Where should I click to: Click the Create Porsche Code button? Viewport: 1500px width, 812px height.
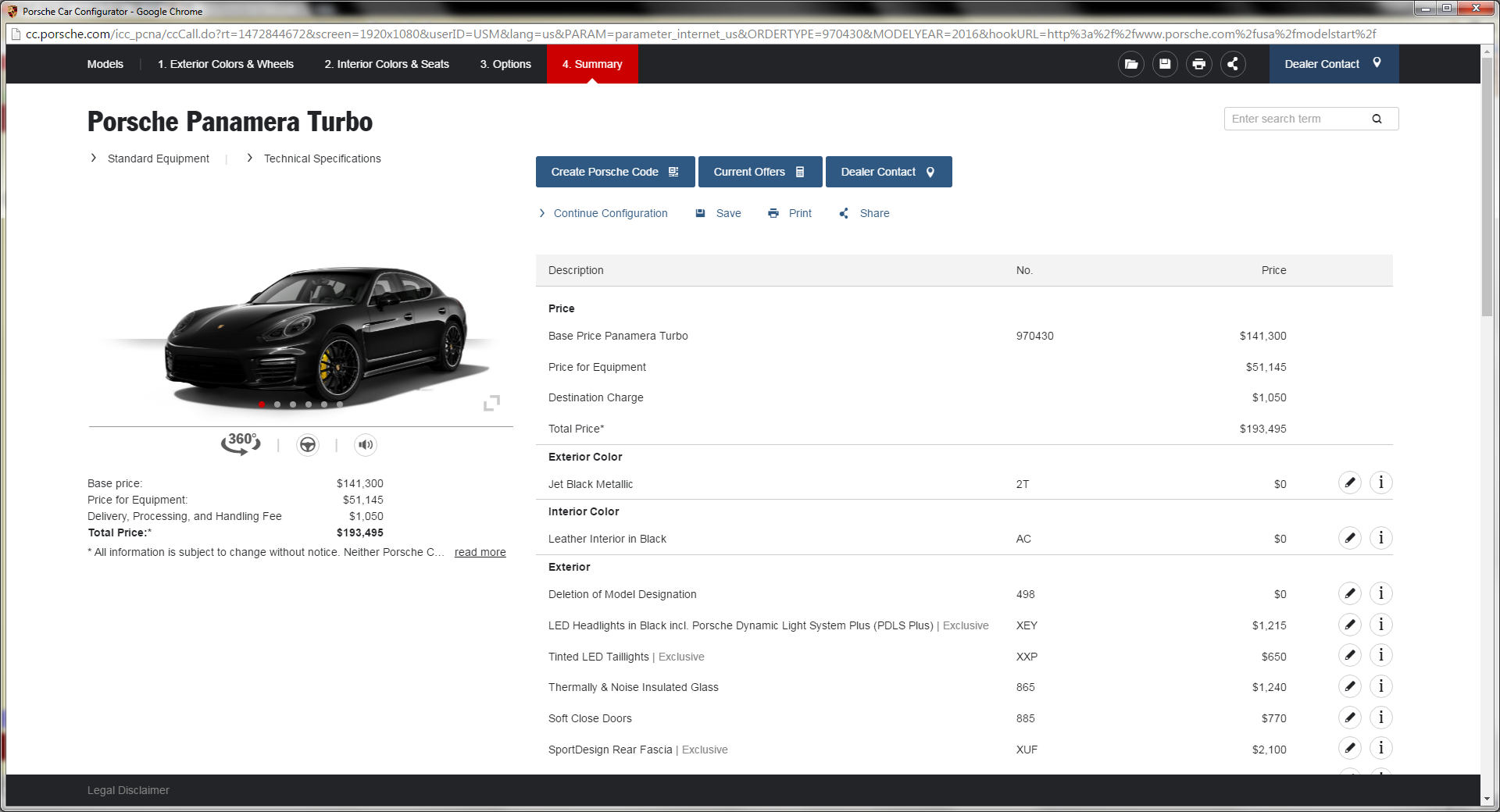(x=615, y=172)
